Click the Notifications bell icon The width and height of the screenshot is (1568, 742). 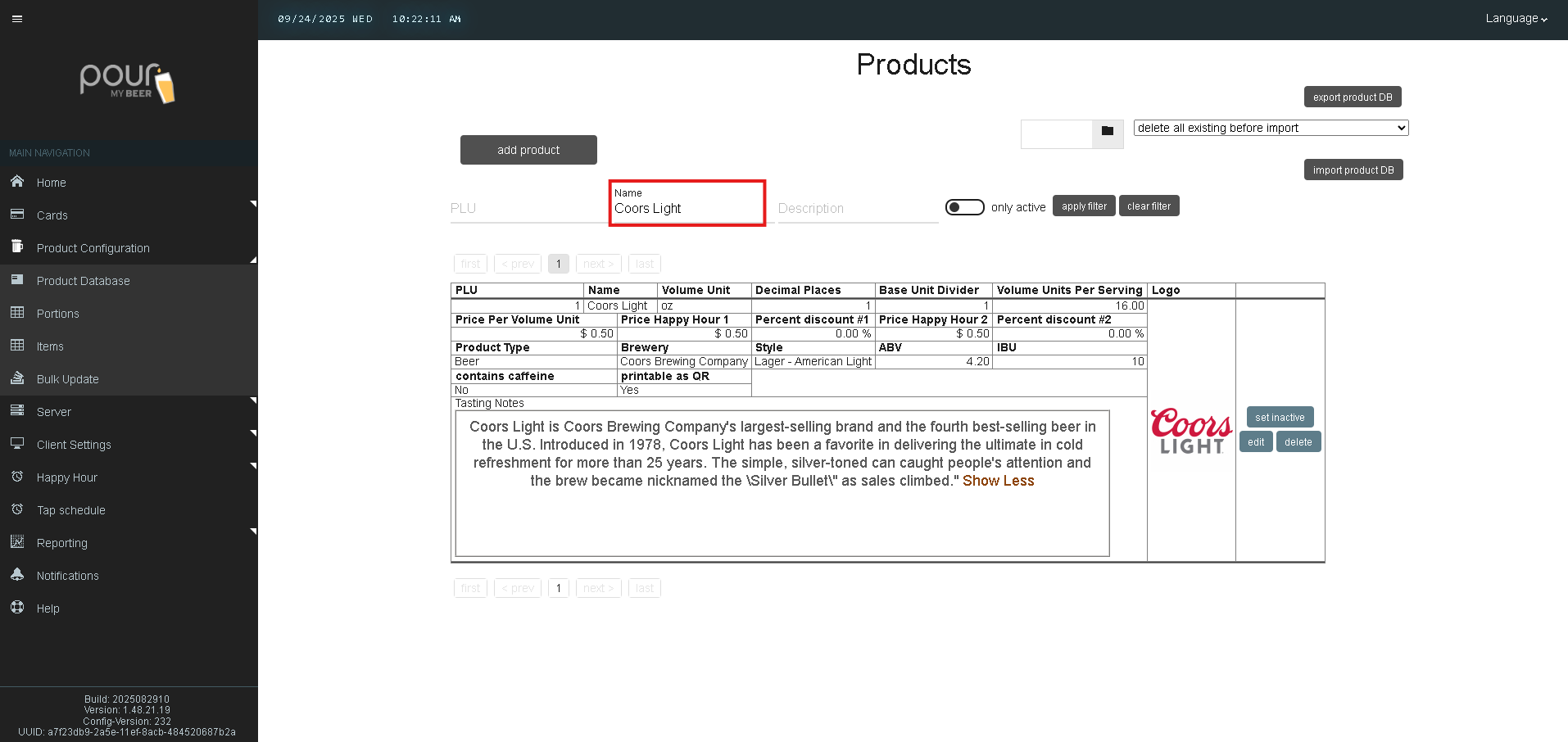click(17, 575)
